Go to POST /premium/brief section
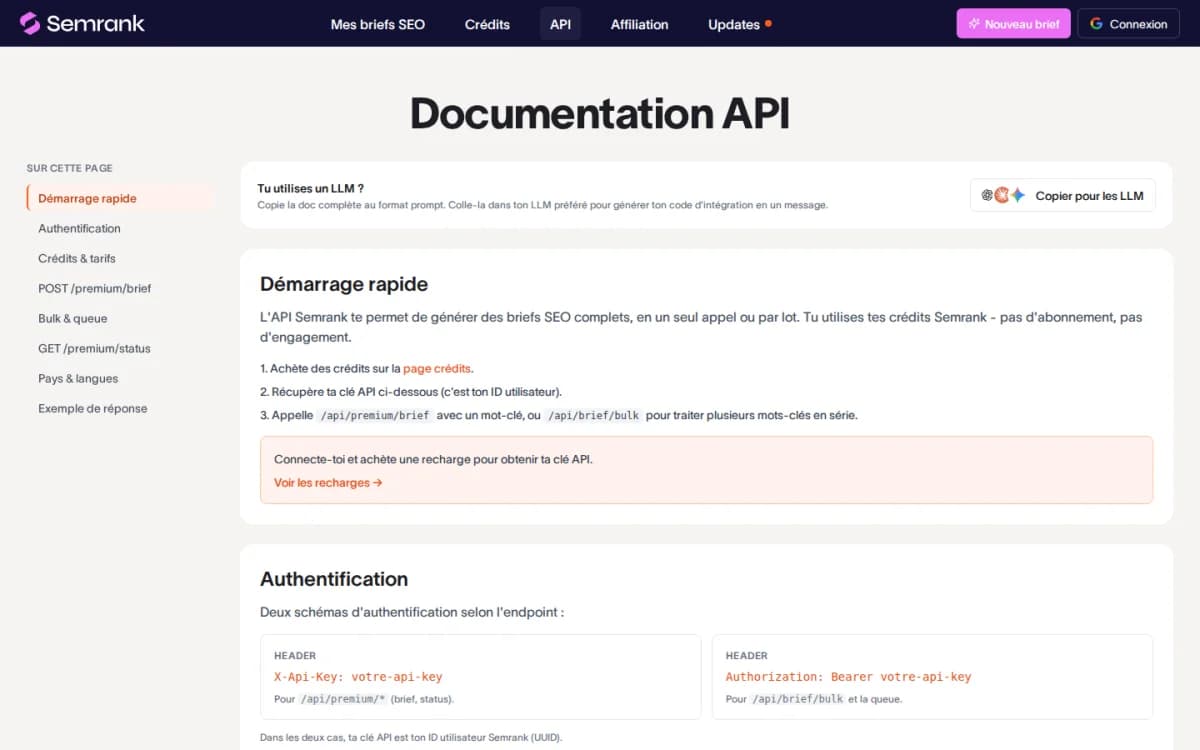The height and width of the screenshot is (750, 1200). tap(95, 288)
